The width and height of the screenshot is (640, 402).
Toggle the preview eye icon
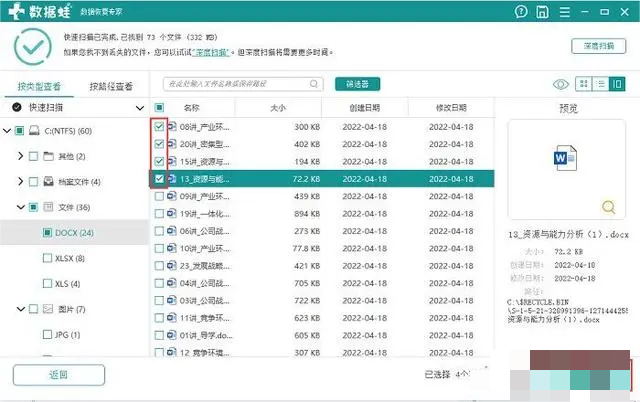point(561,84)
